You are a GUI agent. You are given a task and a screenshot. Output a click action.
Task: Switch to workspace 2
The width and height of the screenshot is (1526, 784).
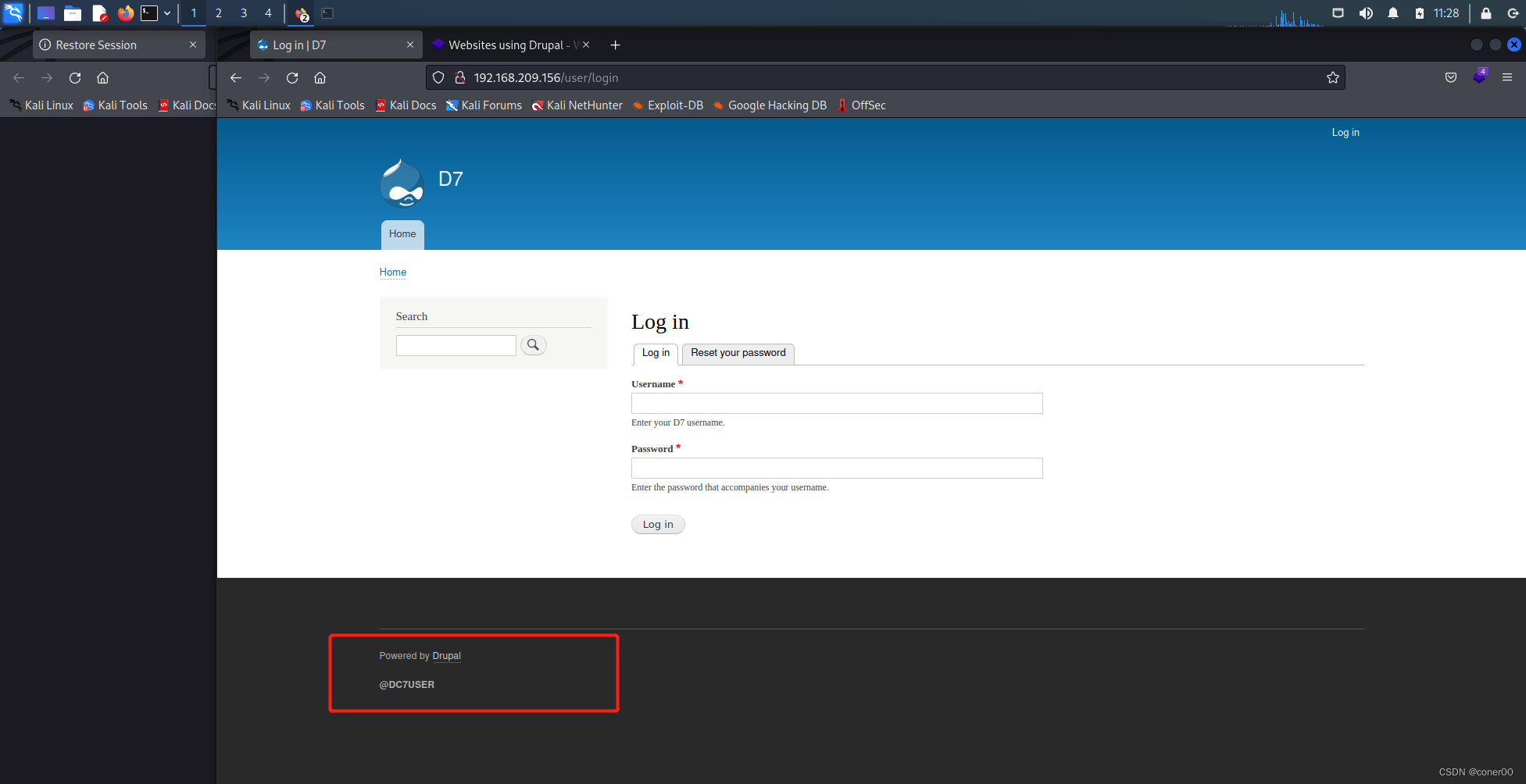[x=219, y=13]
